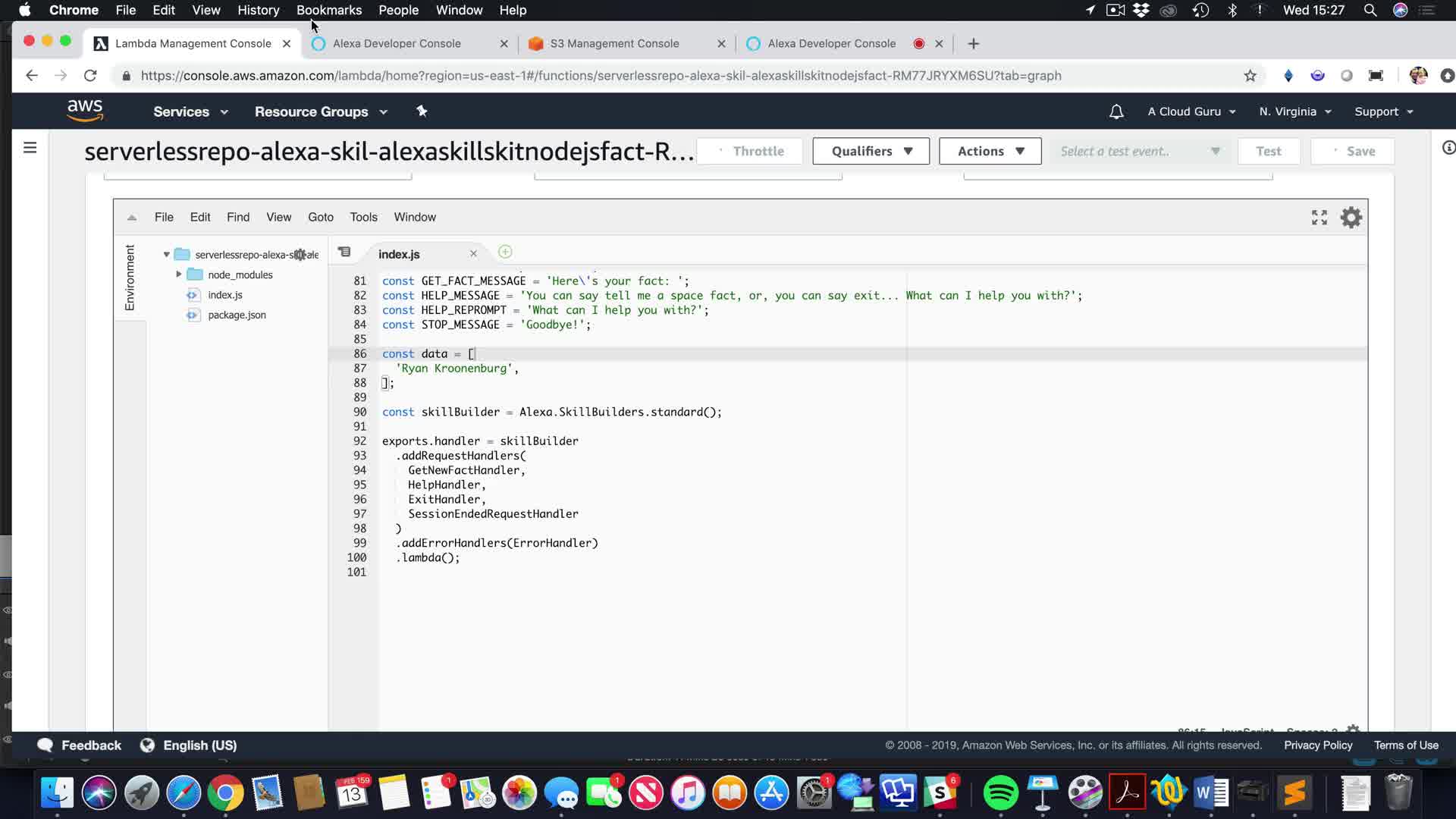
Task: Bookmark this page with the star icon
Action: point(1250,76)
